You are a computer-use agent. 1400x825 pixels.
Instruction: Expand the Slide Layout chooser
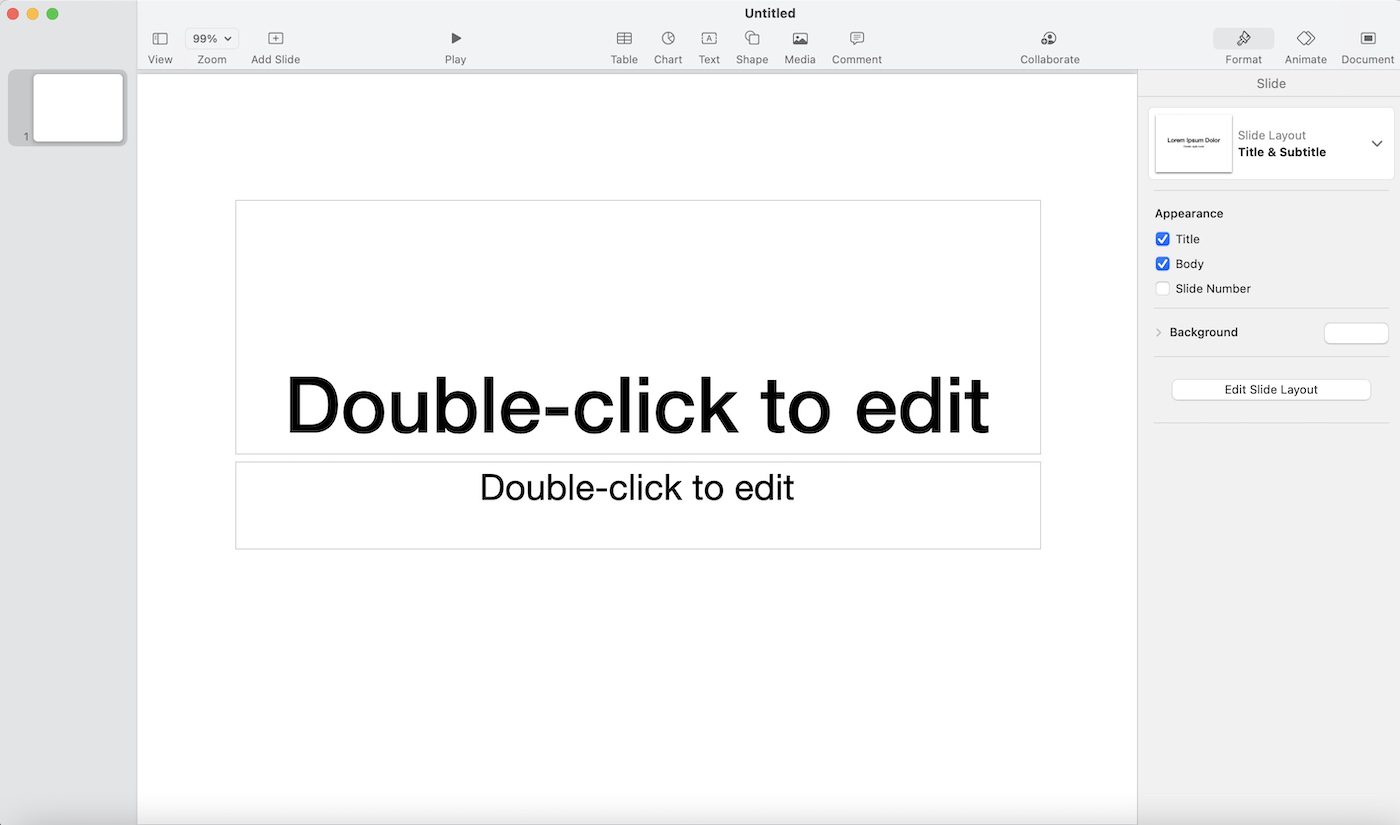click(1376, 144)
